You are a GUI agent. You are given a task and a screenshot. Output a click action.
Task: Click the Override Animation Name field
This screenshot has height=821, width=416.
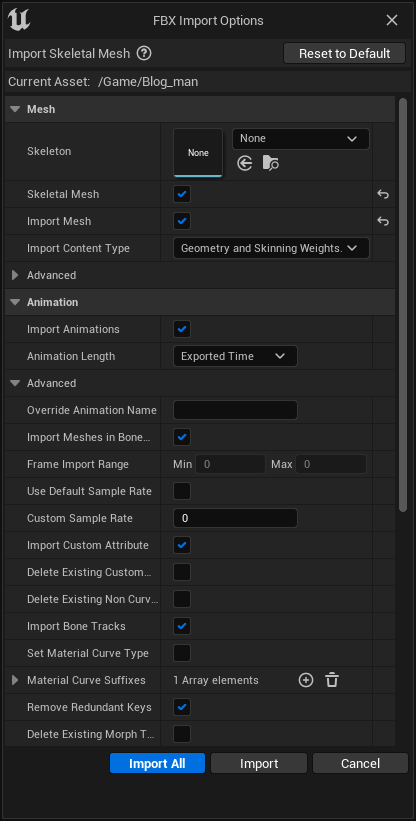[235, 410]
